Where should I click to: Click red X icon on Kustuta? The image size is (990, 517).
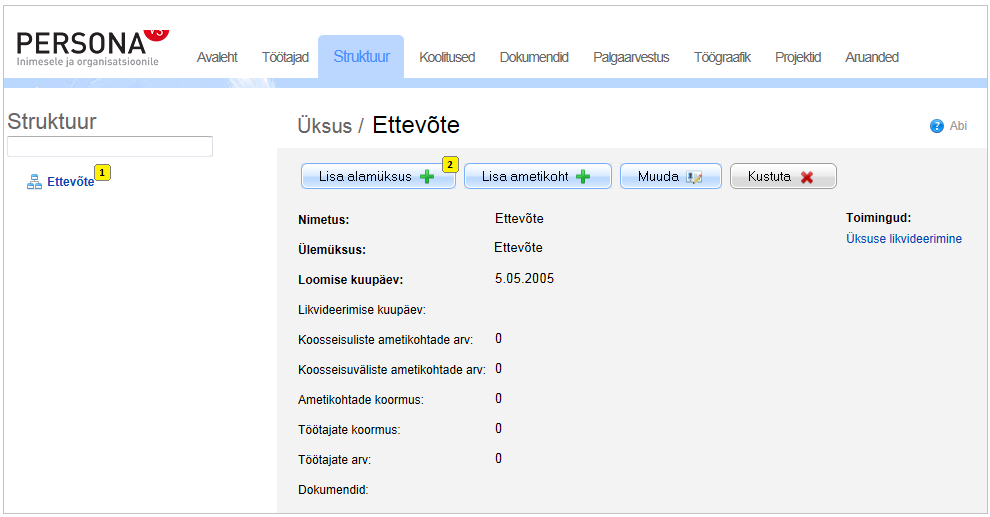coord(806,177)
